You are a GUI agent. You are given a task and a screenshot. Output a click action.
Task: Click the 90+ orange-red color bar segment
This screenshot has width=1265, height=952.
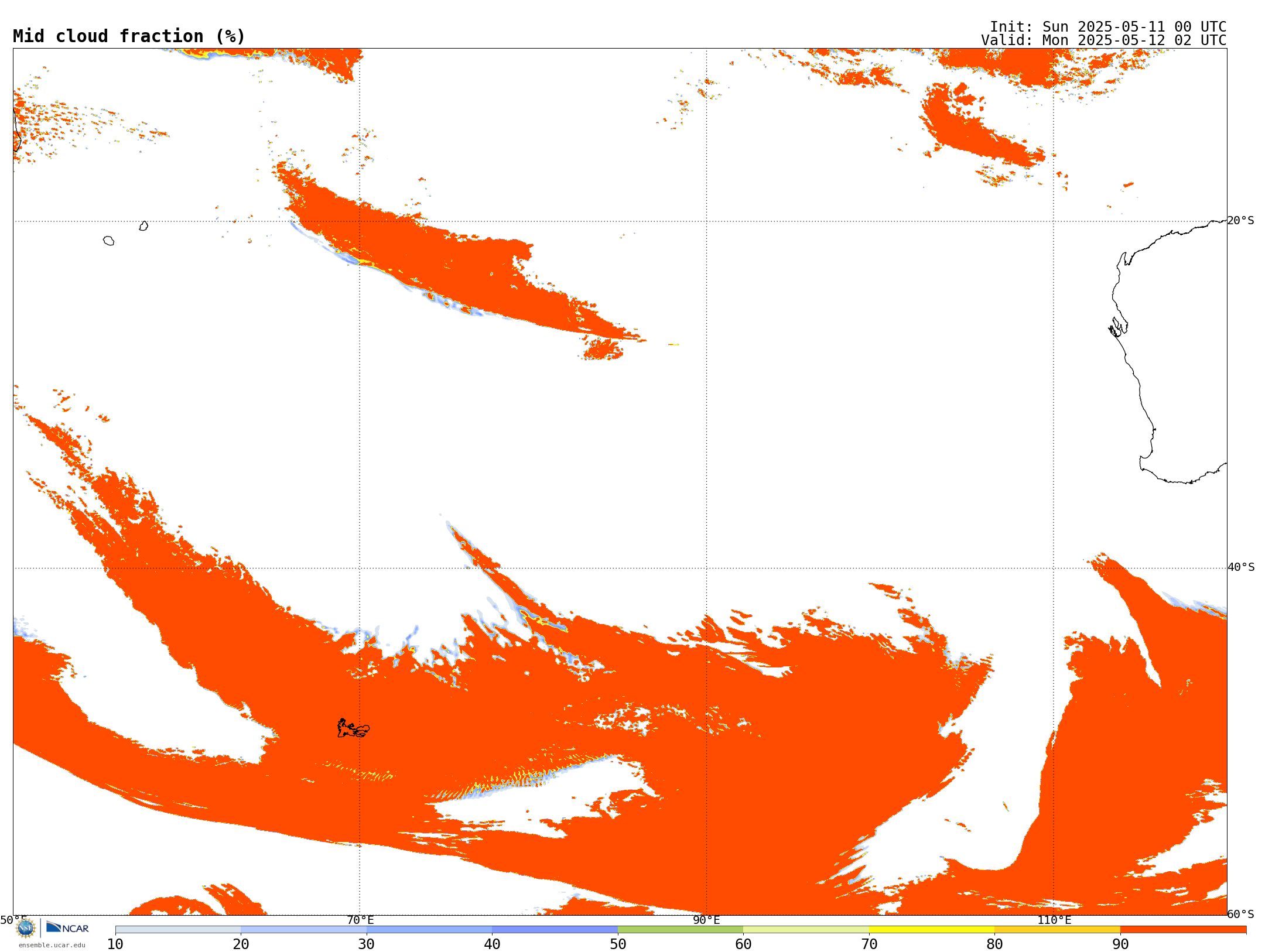pyautogui.click(x=1183, y=930)
